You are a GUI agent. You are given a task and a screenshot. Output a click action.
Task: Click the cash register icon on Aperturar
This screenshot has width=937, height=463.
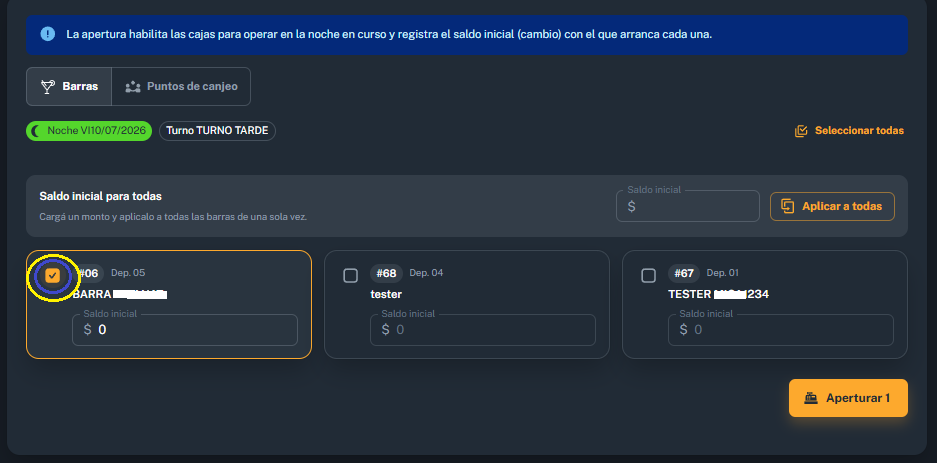tap(811, 398)
